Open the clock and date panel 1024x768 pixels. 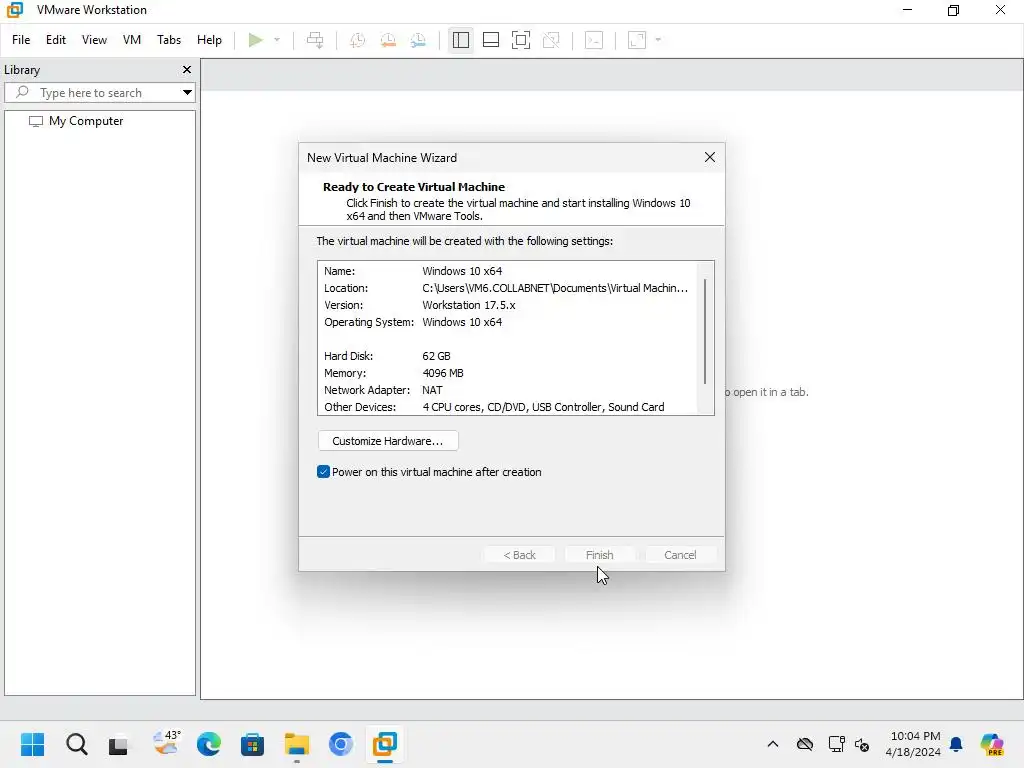pyautogui.click(x=913, y=744)
